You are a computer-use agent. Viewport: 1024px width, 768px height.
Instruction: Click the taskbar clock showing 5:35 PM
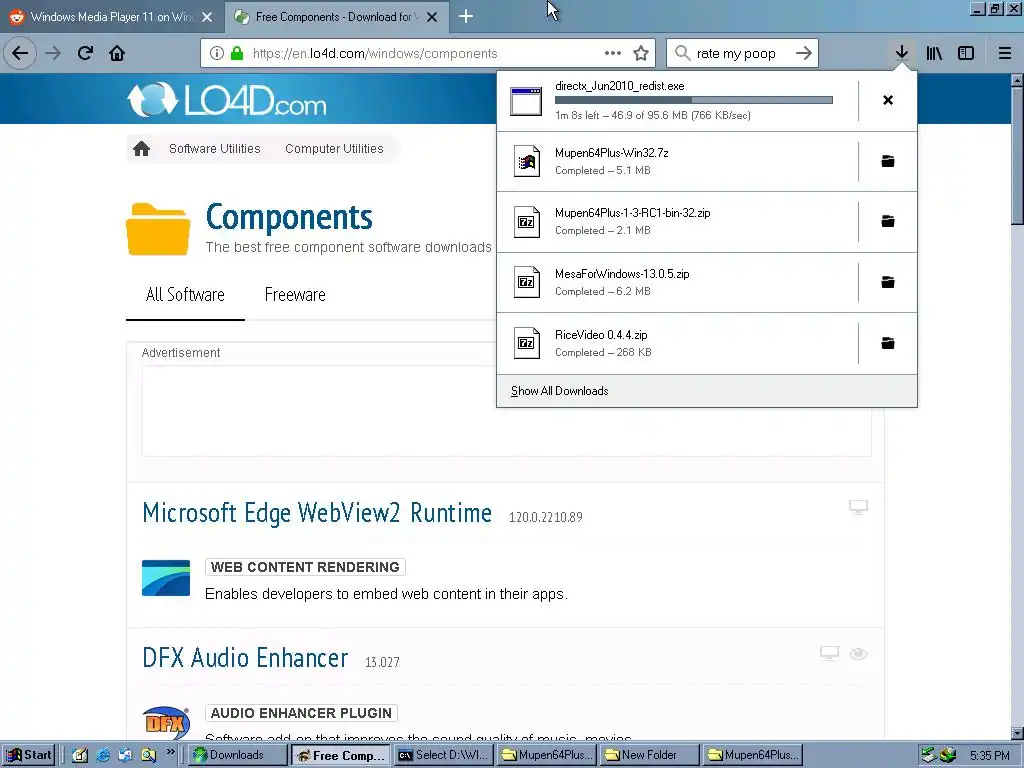point(989,756)
